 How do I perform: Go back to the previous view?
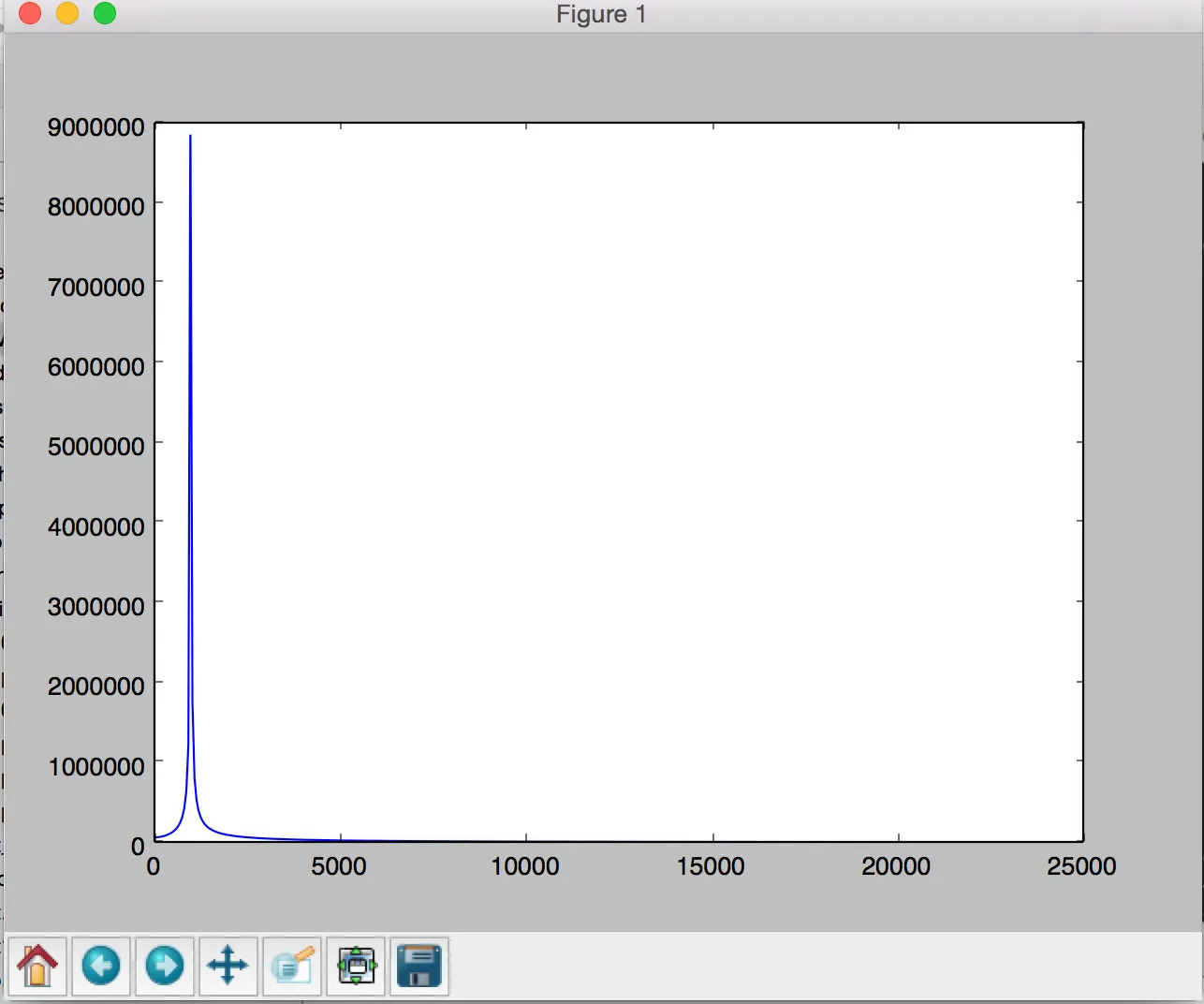[x=101, y=966]
